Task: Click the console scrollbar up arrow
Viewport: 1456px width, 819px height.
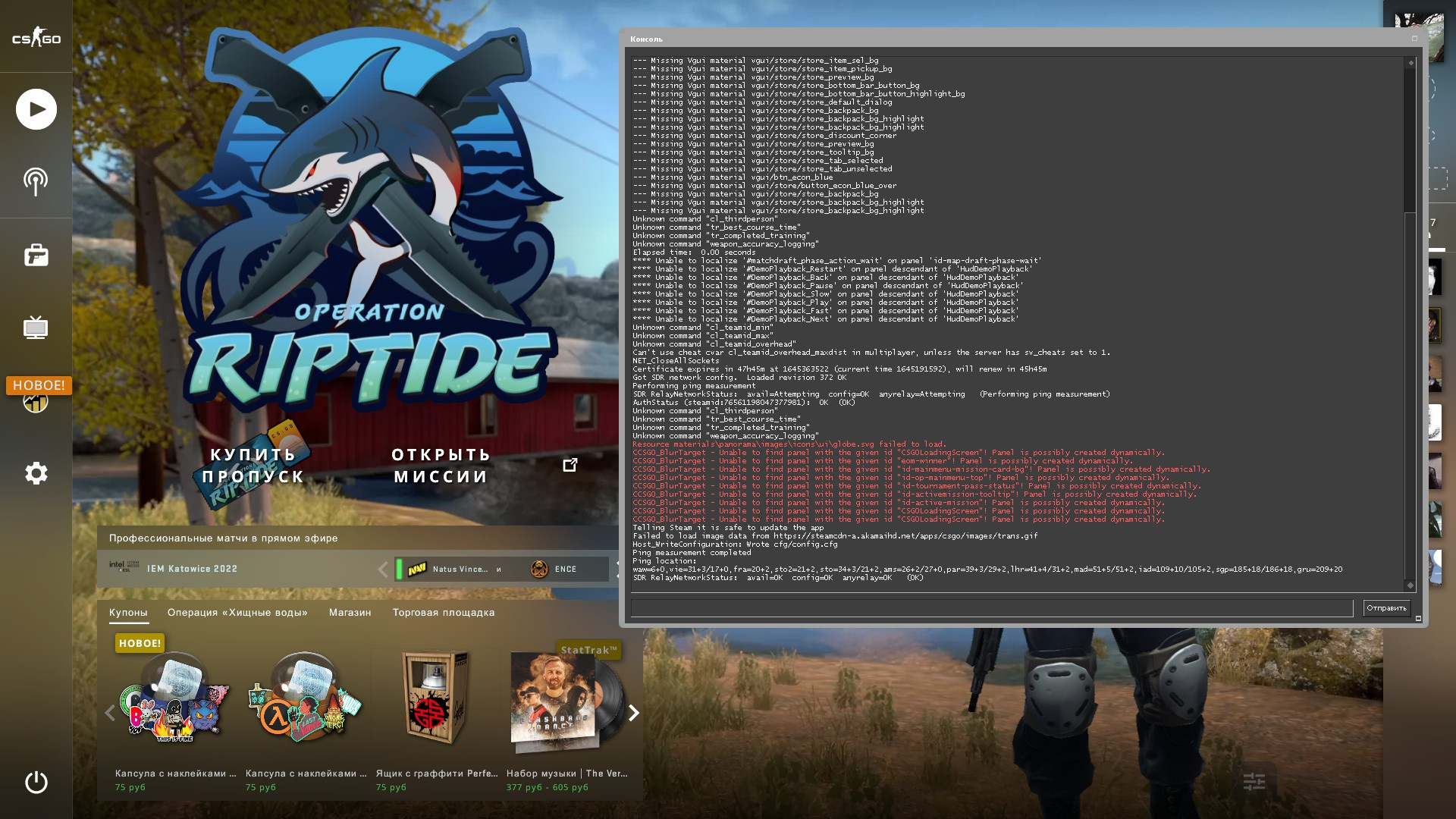Action: coord(1410,63)
